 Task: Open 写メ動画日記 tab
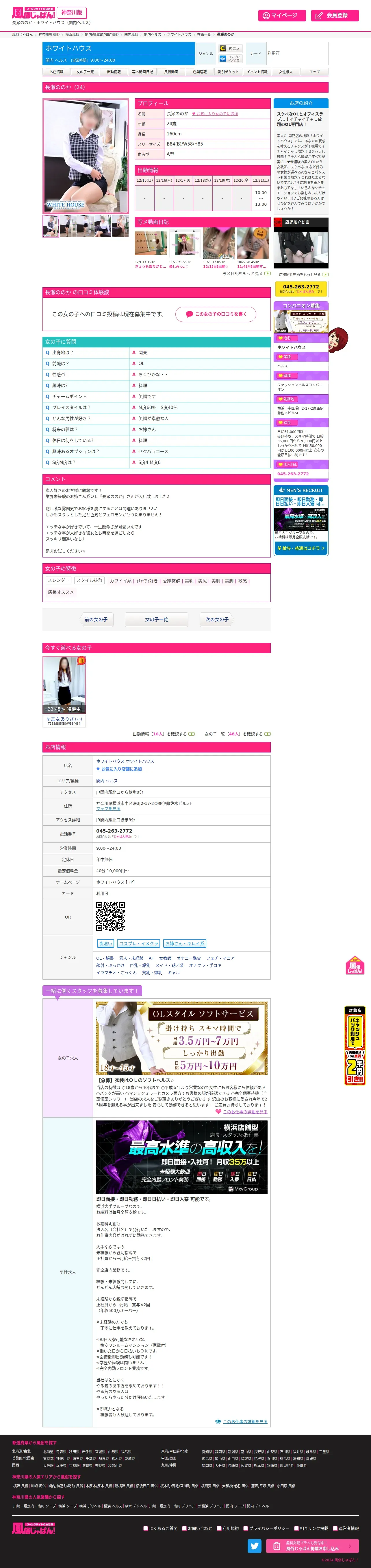tap(142, 72)
